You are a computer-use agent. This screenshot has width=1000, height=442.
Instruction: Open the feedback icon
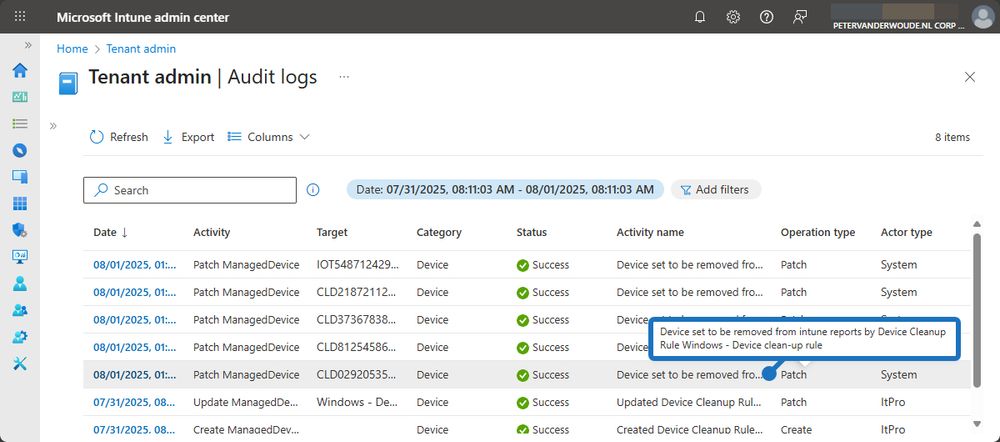click(800, 17)
